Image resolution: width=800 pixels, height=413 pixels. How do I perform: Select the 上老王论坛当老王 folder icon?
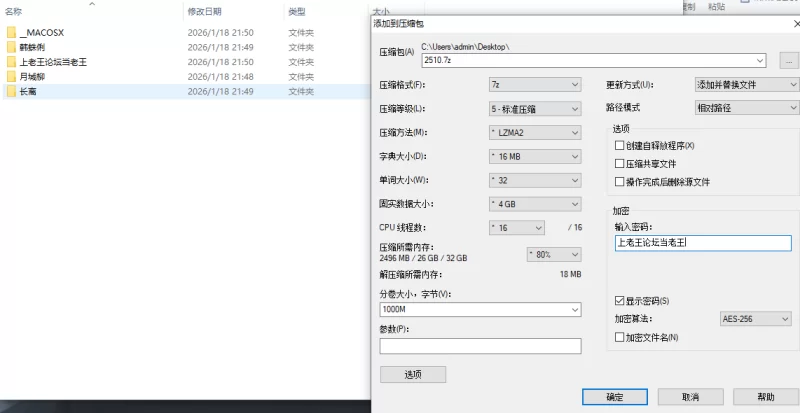click(x=11, y=62)
